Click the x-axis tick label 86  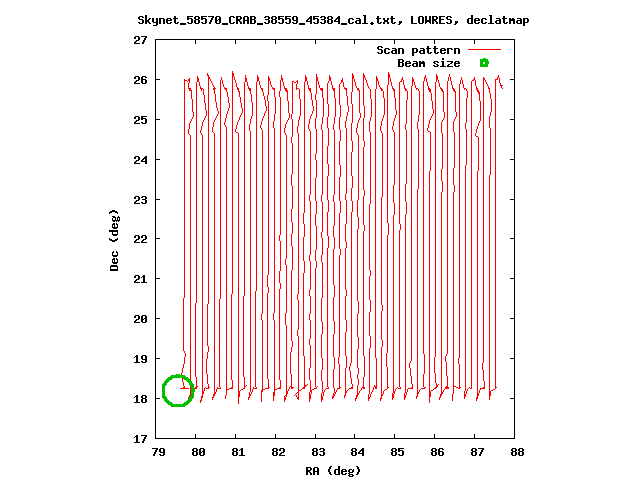pyautogui.click(x=437, y=452)
